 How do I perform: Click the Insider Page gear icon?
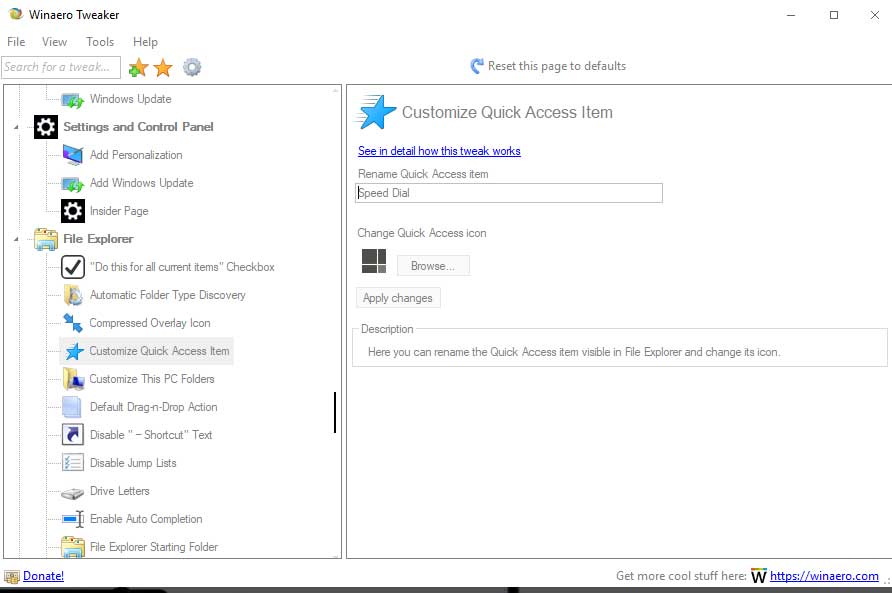[x=73, y=211]
